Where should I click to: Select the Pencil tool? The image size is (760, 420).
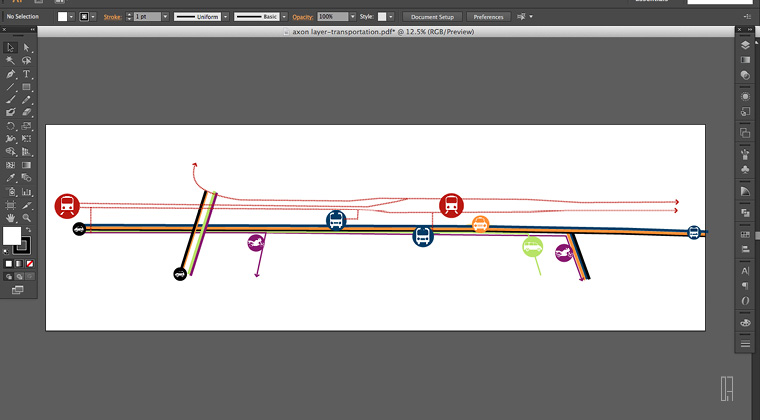point(27,100)
